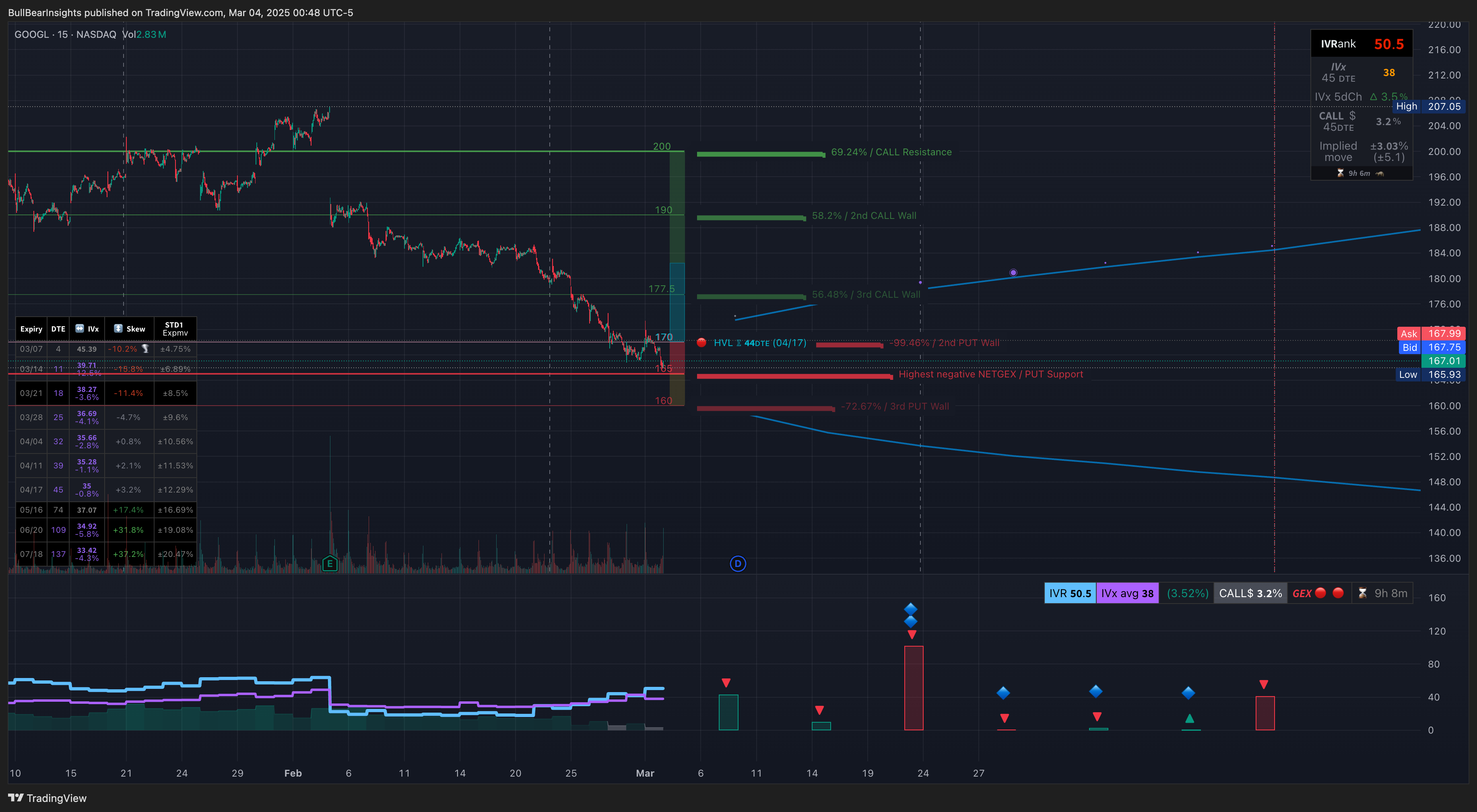The image size is (1477, 812).
Task: Click the 56.48% / 3rd CALL Wall label
Action: (x=866, y=294)
